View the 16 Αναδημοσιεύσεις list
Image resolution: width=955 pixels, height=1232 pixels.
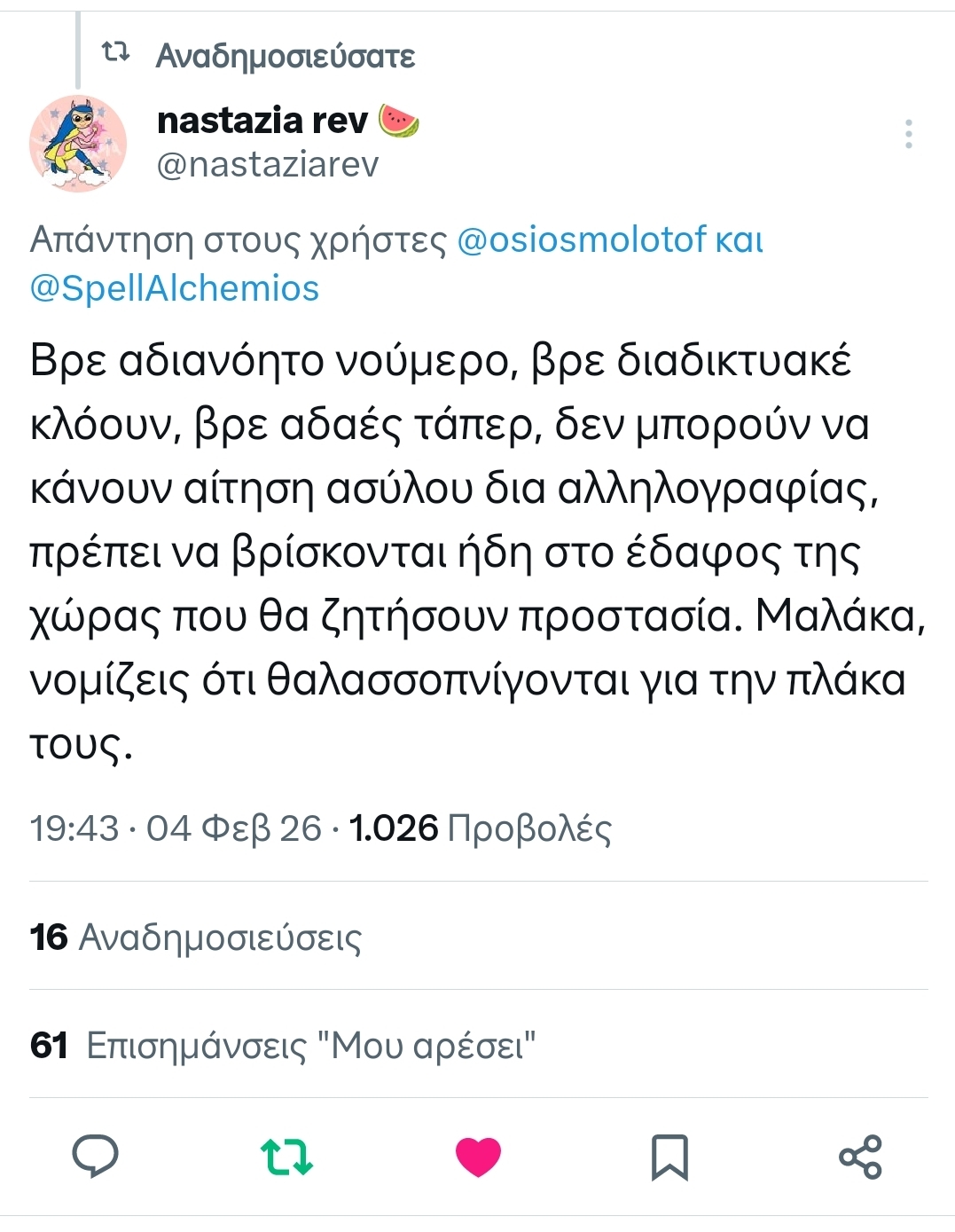click(196, 937)
